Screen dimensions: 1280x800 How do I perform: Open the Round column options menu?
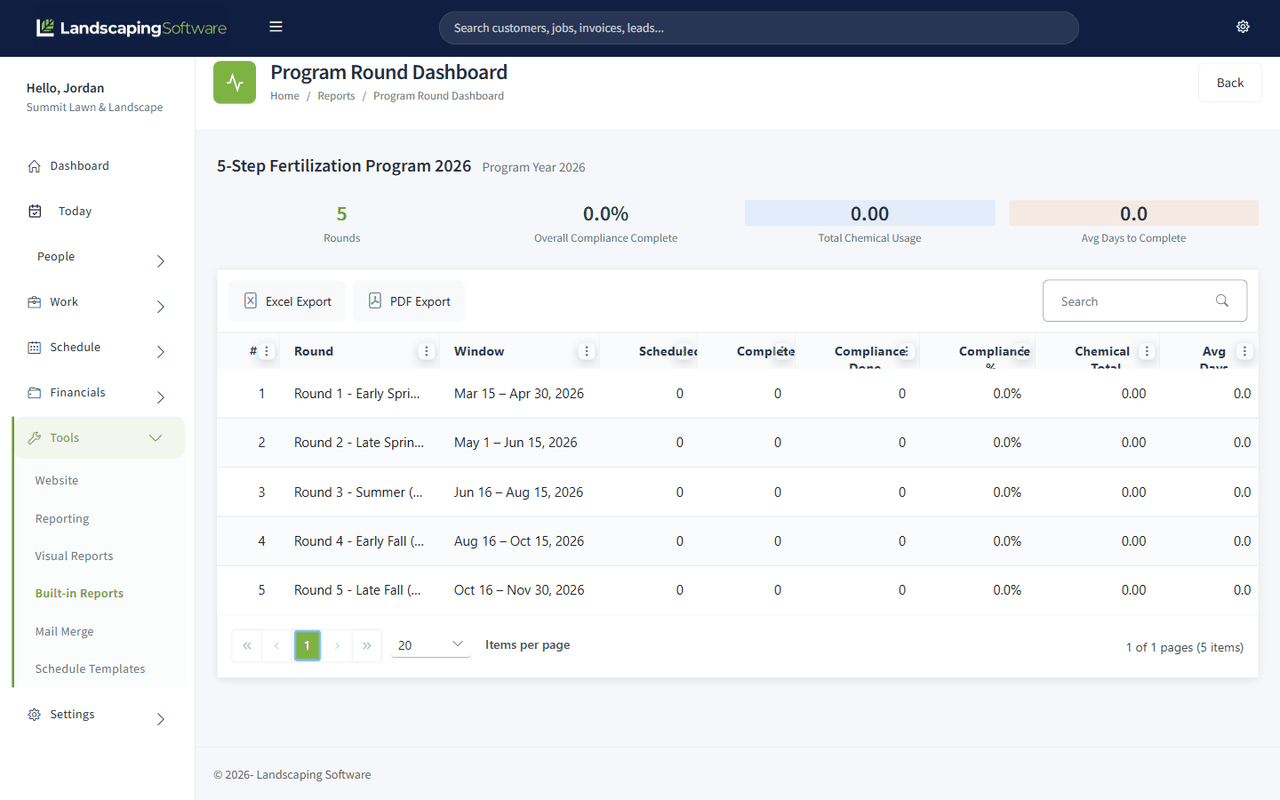[427, 351]
